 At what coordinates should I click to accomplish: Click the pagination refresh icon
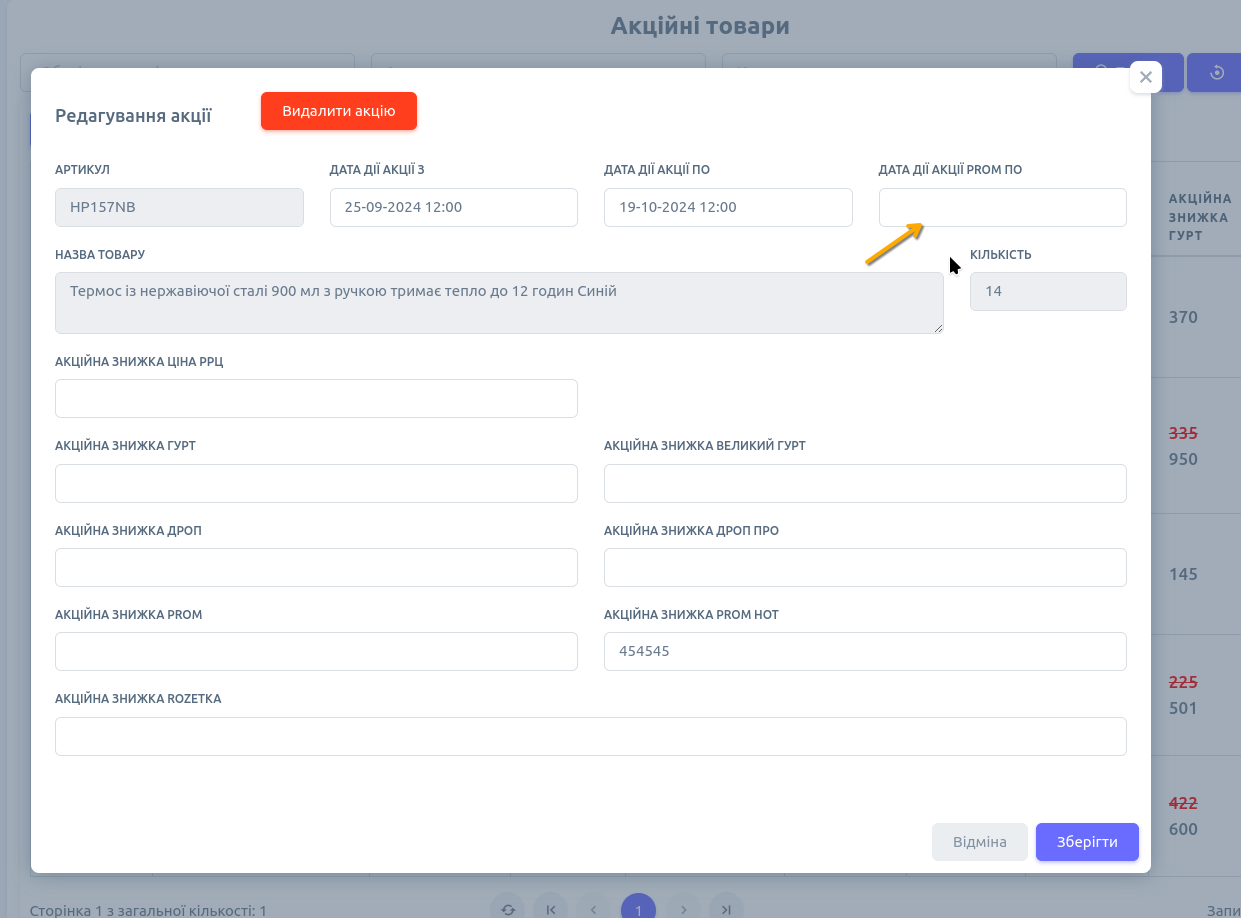click(508, 909)
